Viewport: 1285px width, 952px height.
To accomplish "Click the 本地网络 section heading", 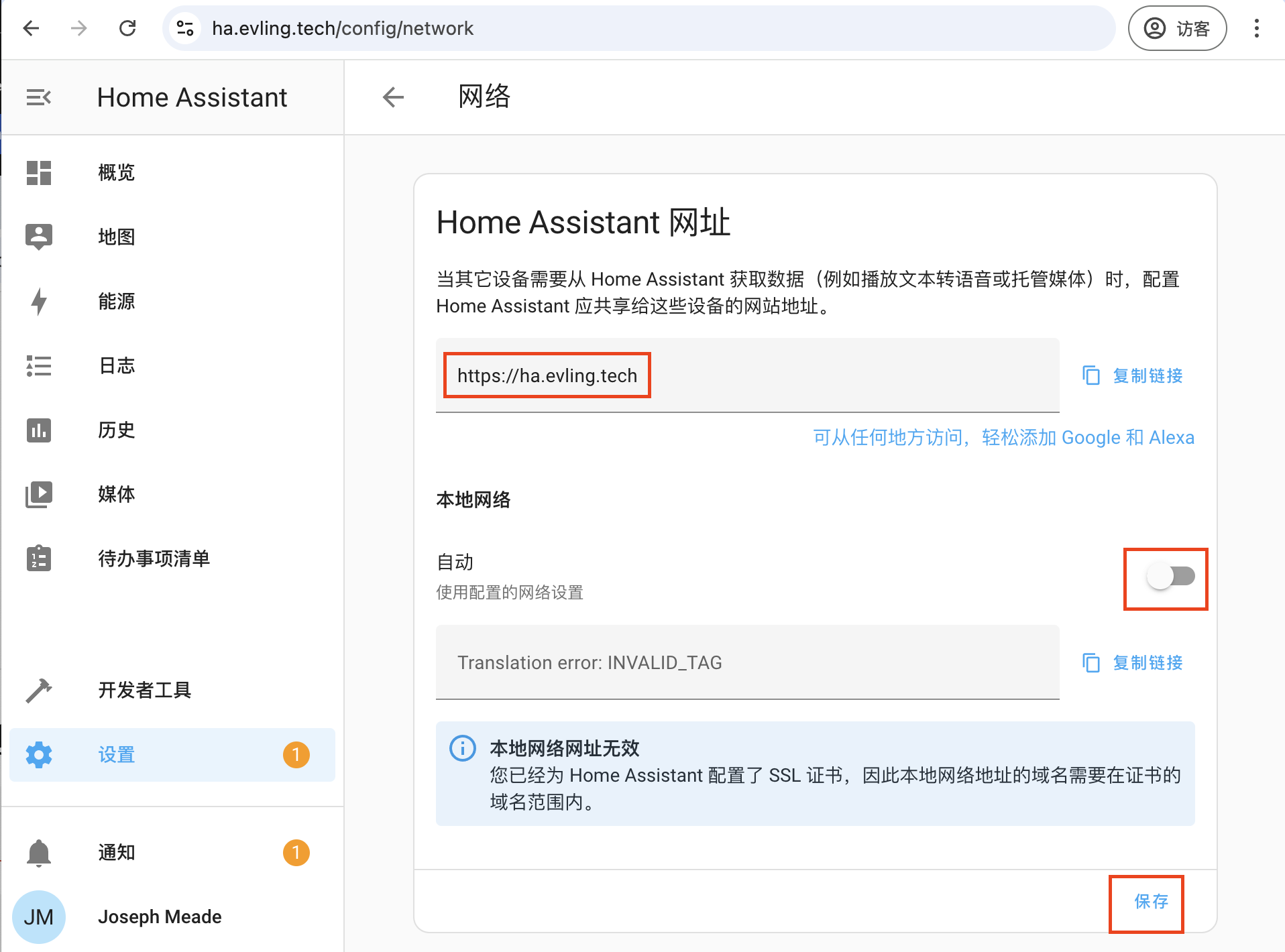I will tap(473, 499).
